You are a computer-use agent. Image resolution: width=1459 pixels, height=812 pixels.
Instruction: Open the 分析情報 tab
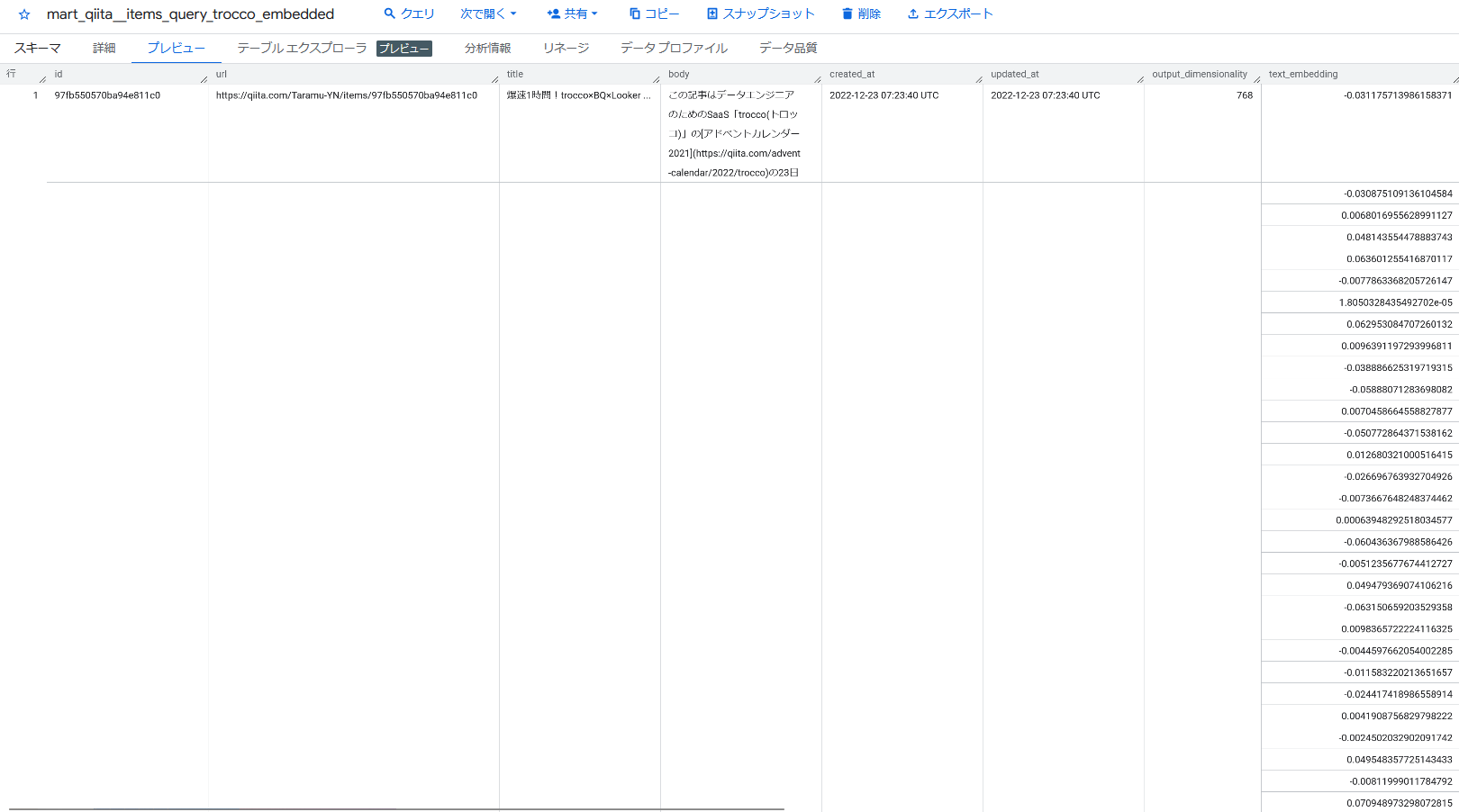pyautogui.click(x=488, y=48)
